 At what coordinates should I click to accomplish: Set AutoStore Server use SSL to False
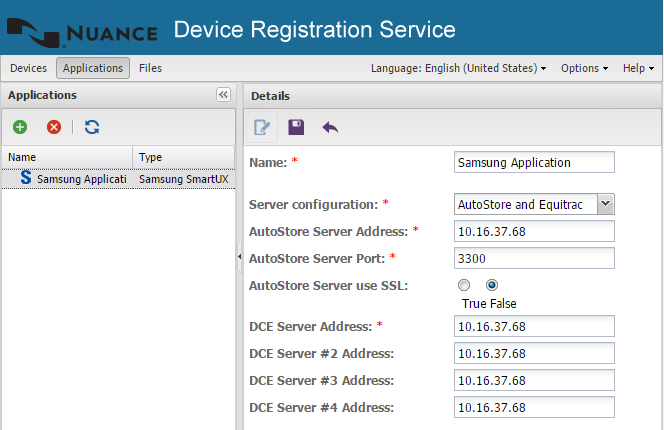(x=492, y=285)
